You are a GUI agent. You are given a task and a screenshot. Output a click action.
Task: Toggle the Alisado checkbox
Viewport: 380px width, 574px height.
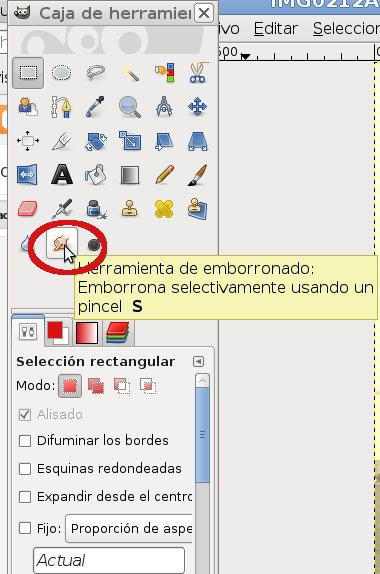(x=25, y=415)
